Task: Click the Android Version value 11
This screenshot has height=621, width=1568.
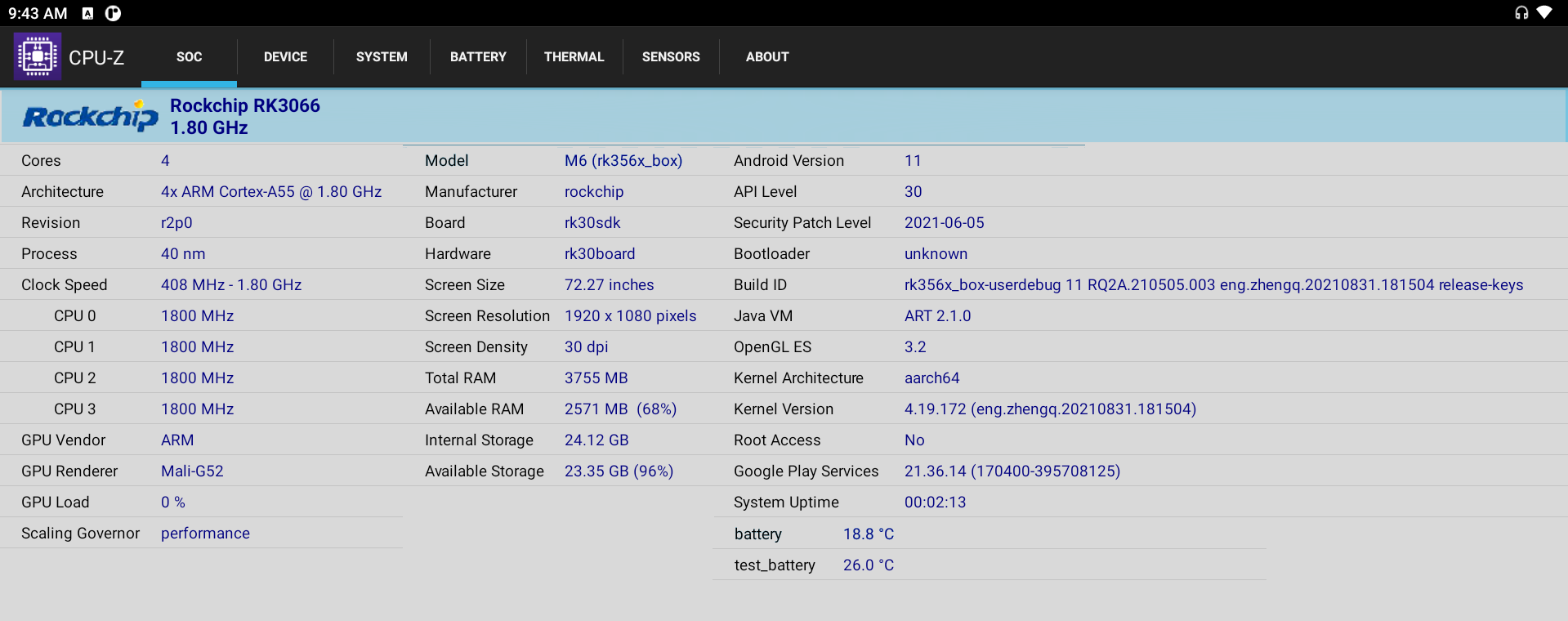Action: click(913, 161)
